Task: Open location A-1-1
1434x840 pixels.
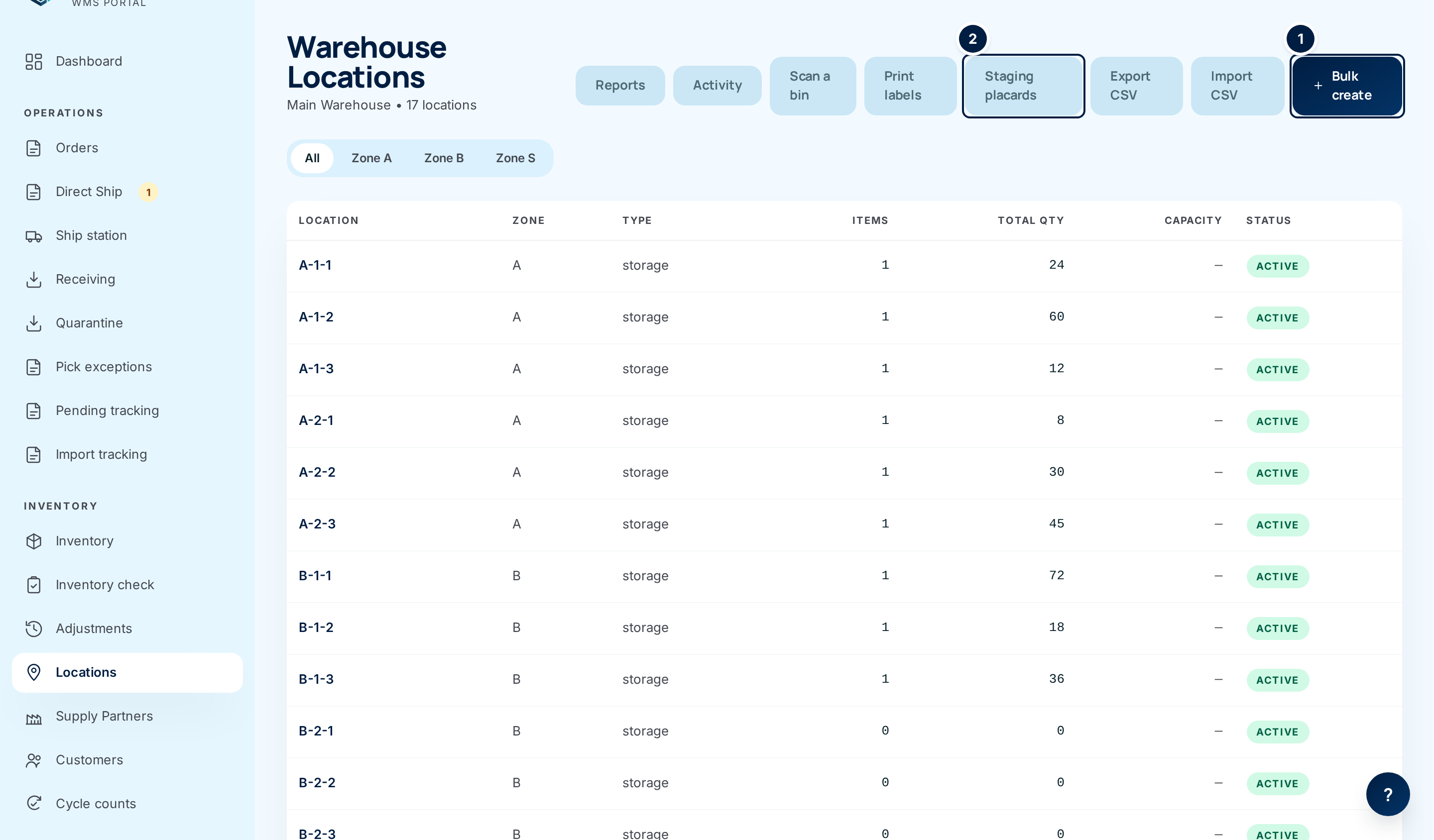Action: click(x=315, y=265)
